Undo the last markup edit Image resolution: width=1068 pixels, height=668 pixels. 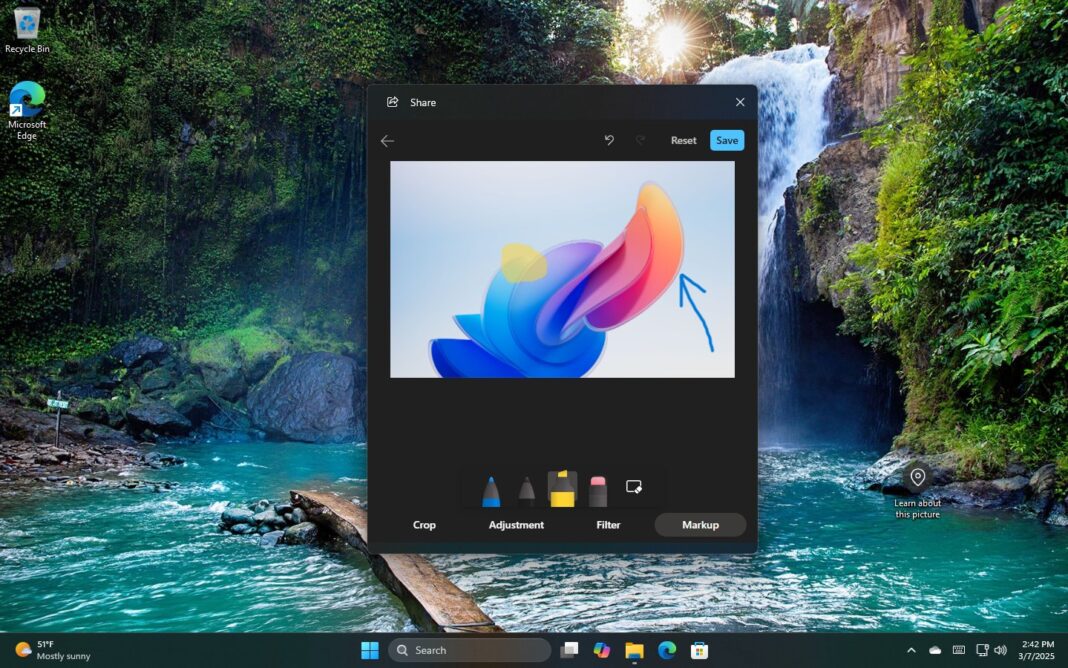click(609, 140)
